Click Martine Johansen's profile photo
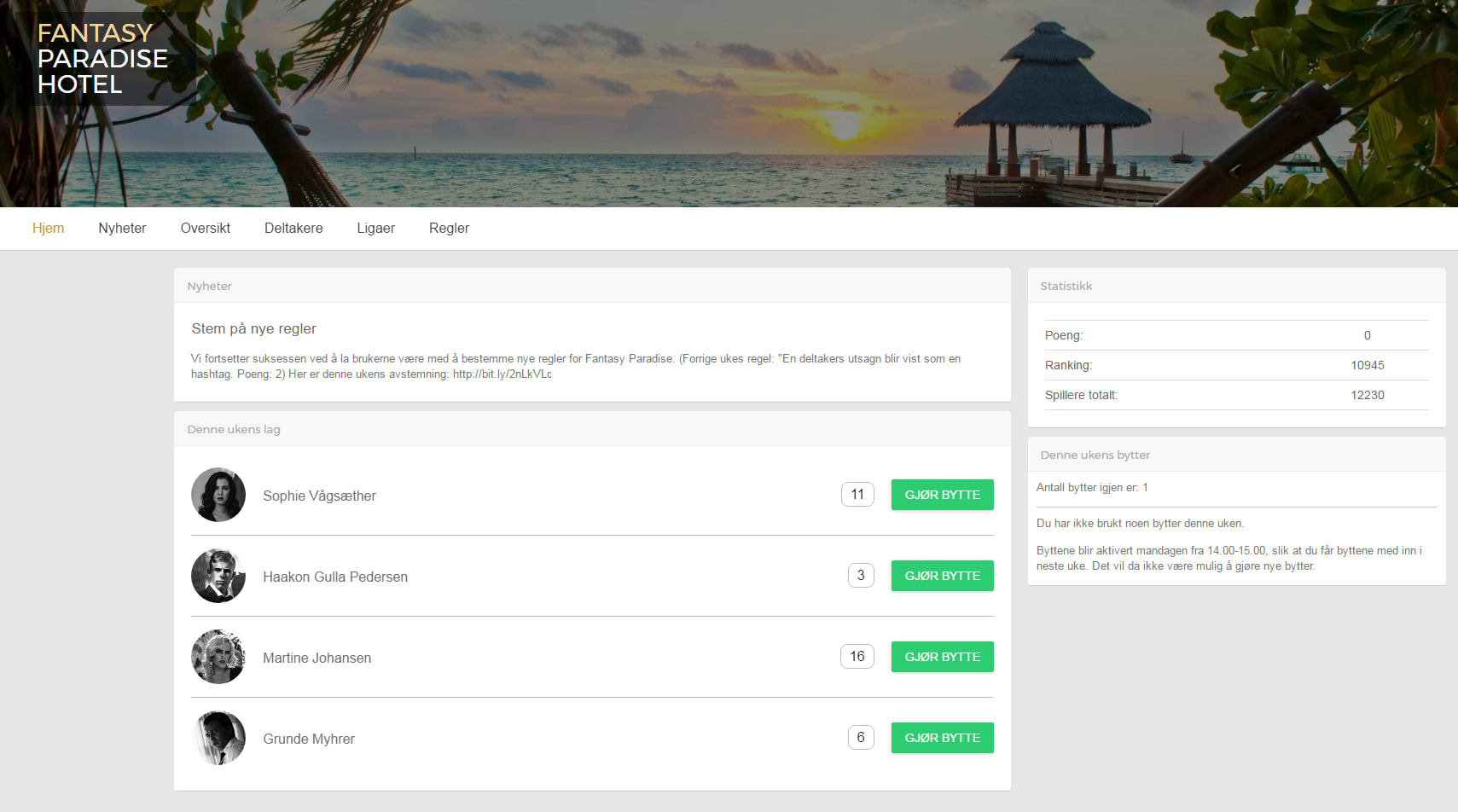This screenshot has height=812, width=1458. pyautogui.click(x=218, y=657)
